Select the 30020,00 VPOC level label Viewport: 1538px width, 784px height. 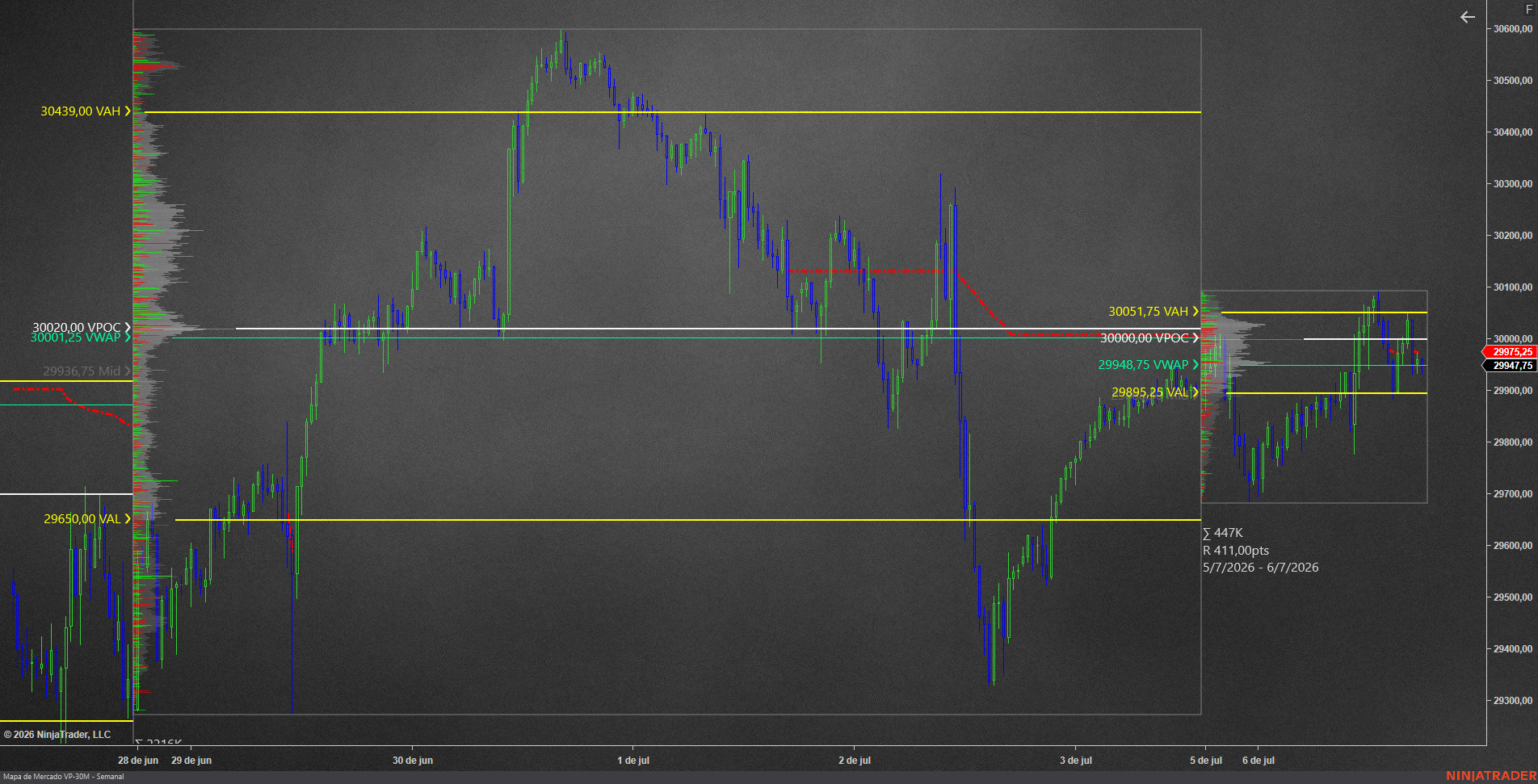(x=76, y=327)
